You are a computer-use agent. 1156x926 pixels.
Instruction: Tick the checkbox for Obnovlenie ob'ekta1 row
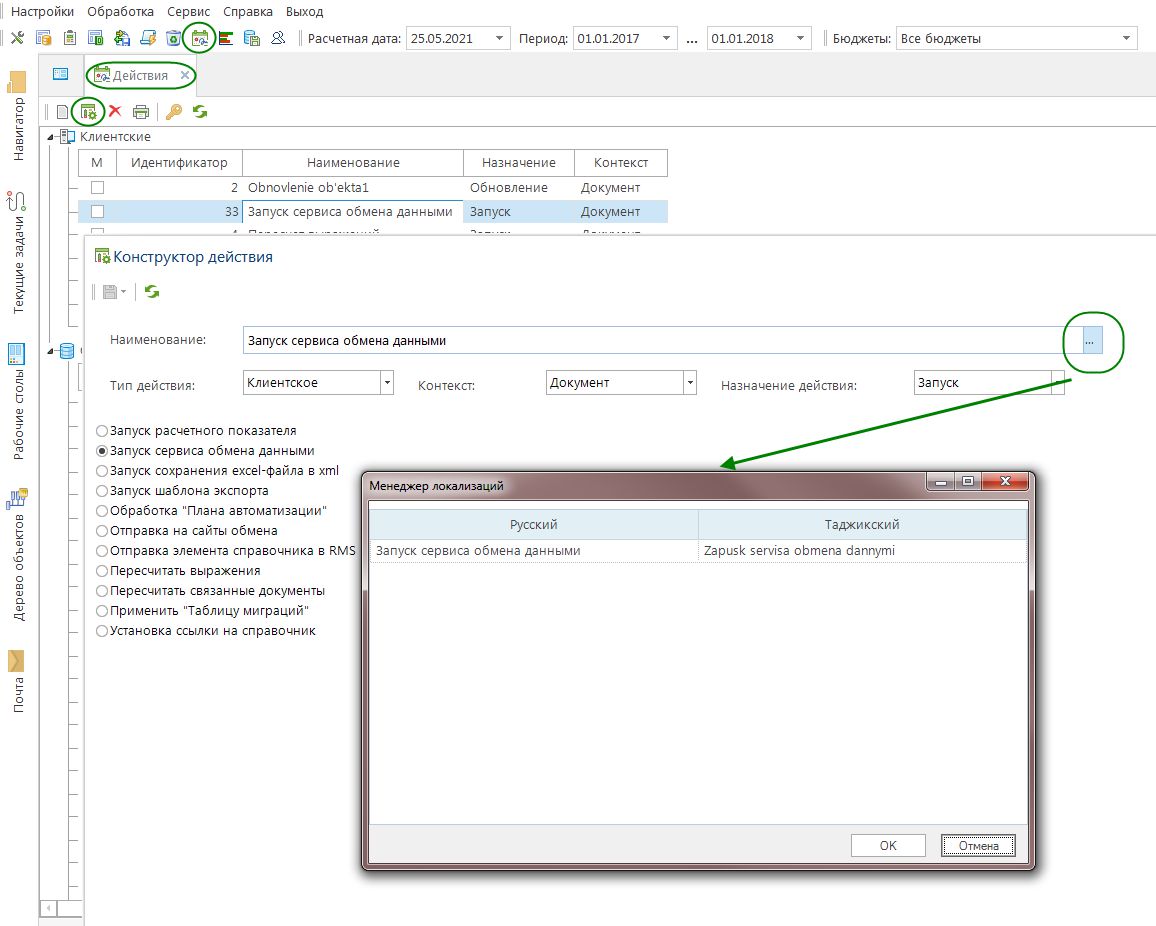click(x=97, y=187)
